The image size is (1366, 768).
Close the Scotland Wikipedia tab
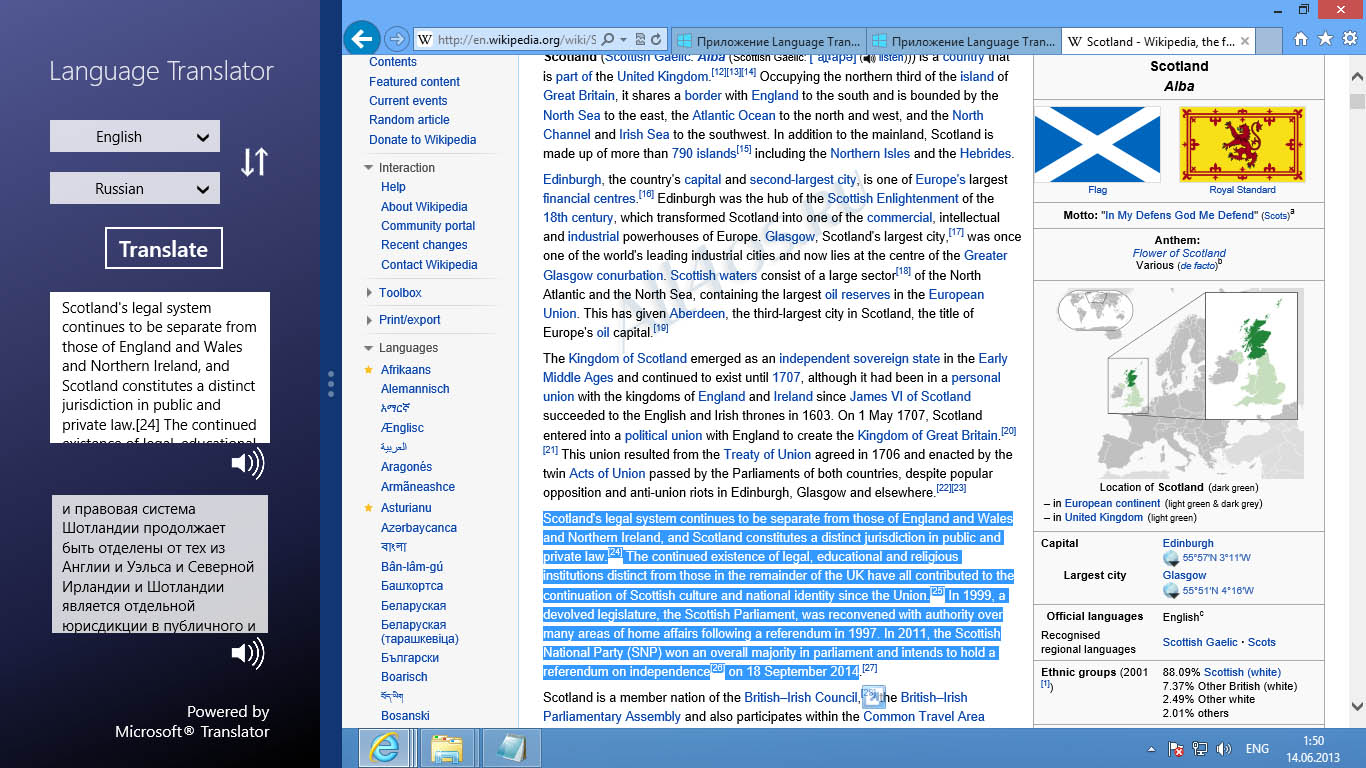point(1245,41)
